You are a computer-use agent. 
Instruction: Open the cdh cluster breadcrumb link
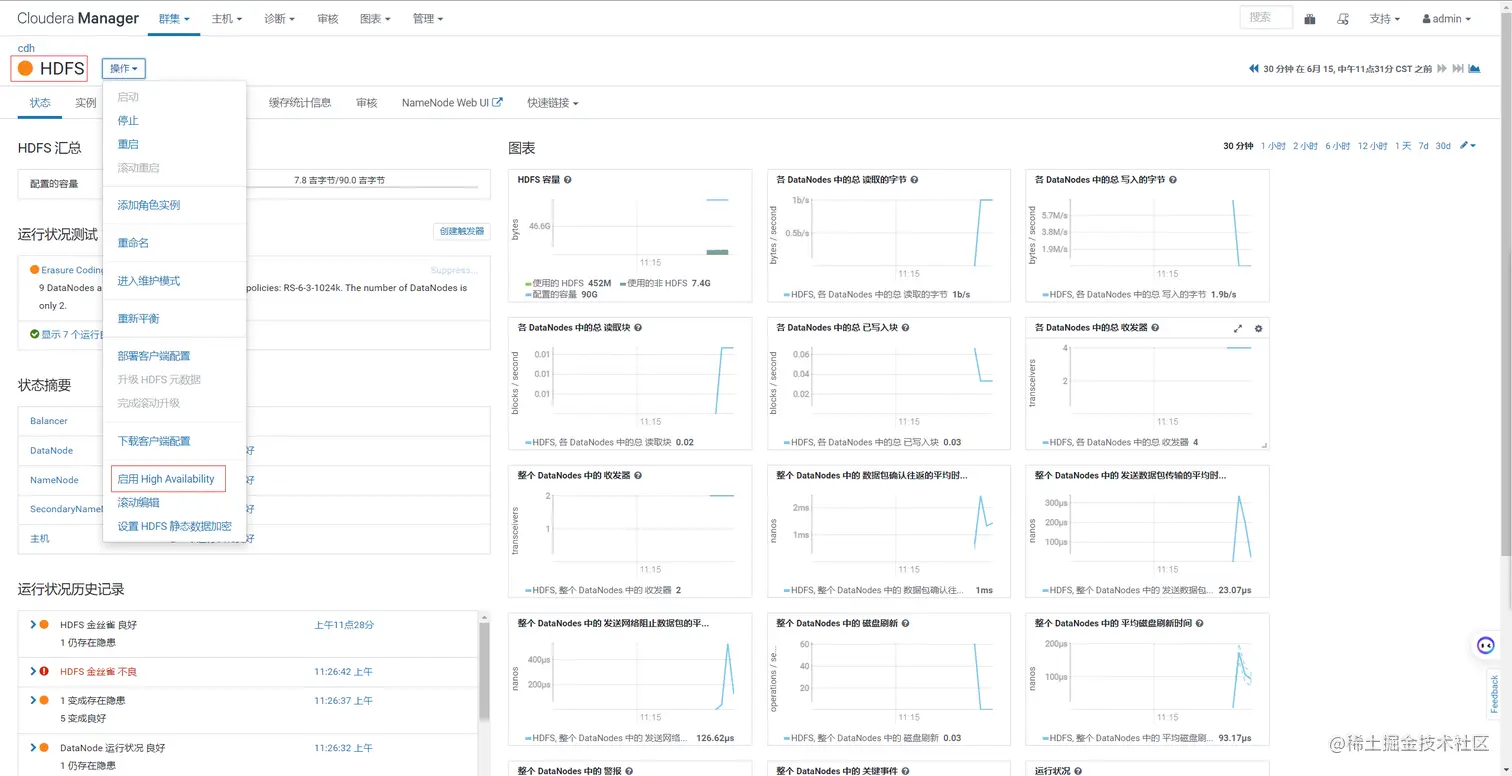click(x=26, y=48)
